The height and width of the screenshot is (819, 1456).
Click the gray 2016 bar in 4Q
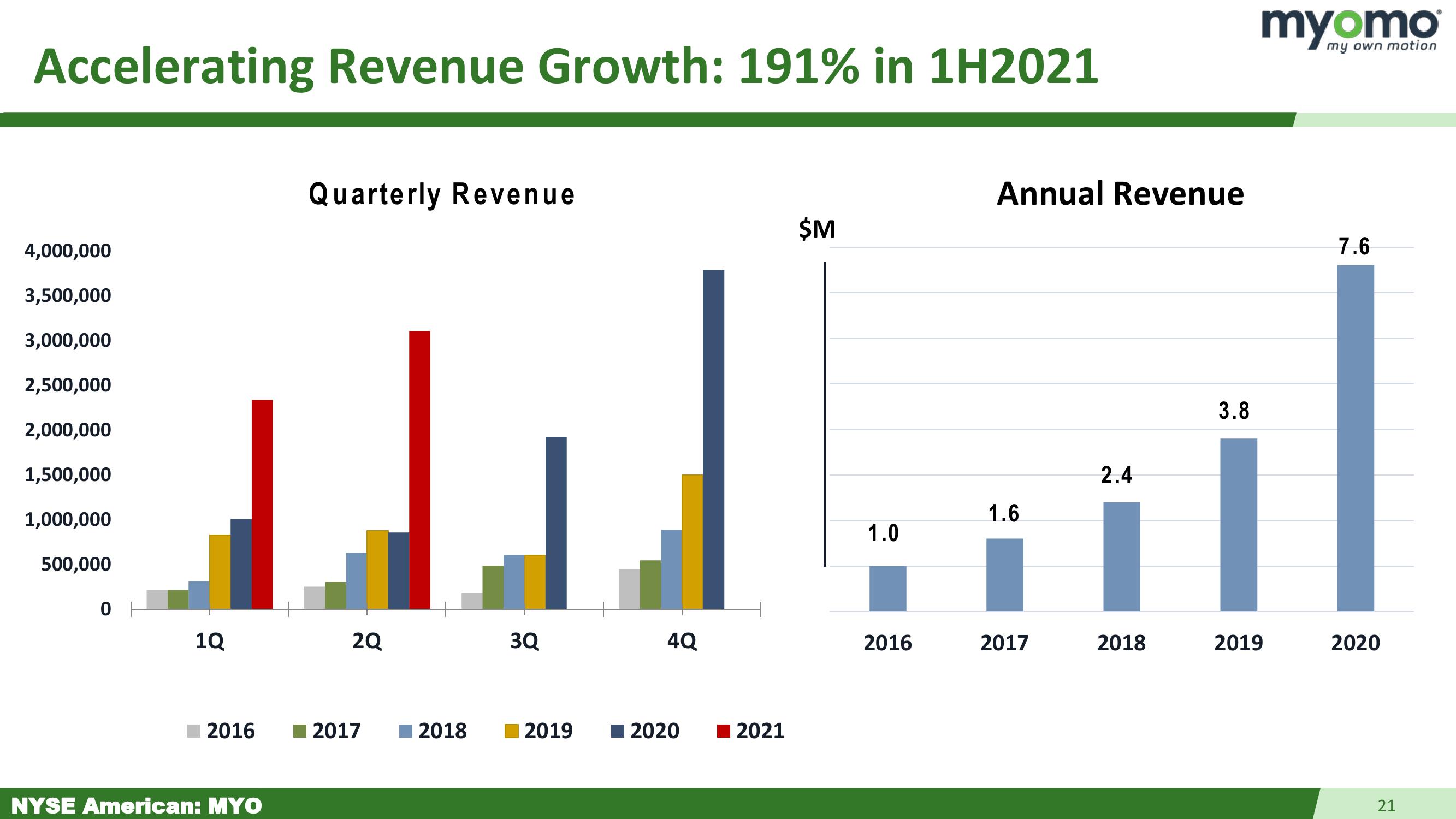(630, 589)
